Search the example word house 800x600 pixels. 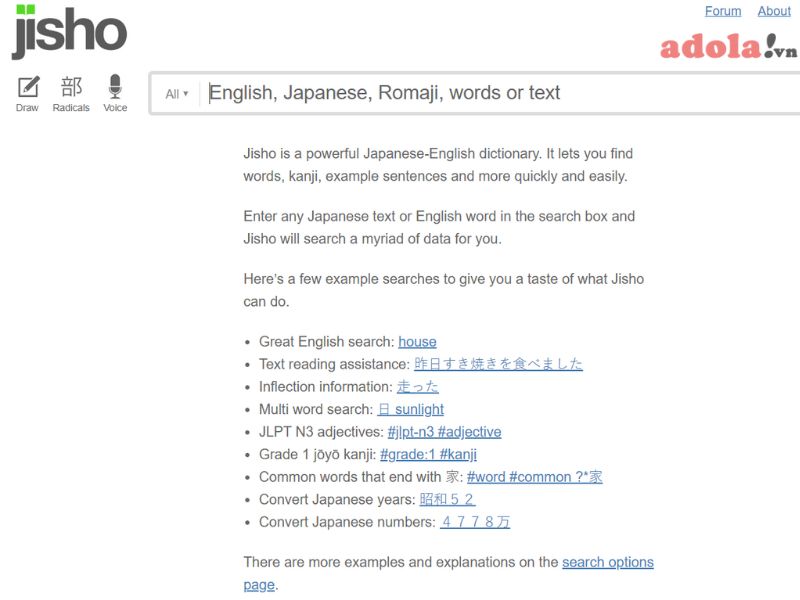[417, 341]
